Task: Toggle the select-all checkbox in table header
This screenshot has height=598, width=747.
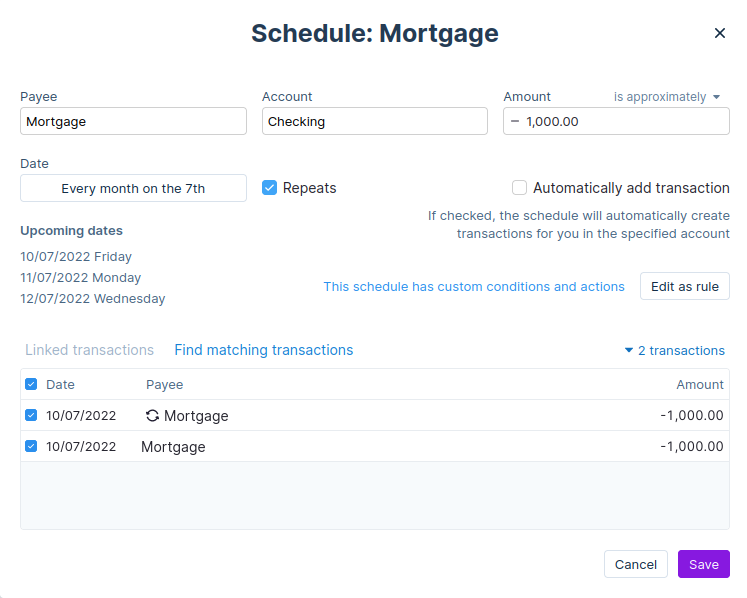Action: pyautogui.click(x=31, y=384)
